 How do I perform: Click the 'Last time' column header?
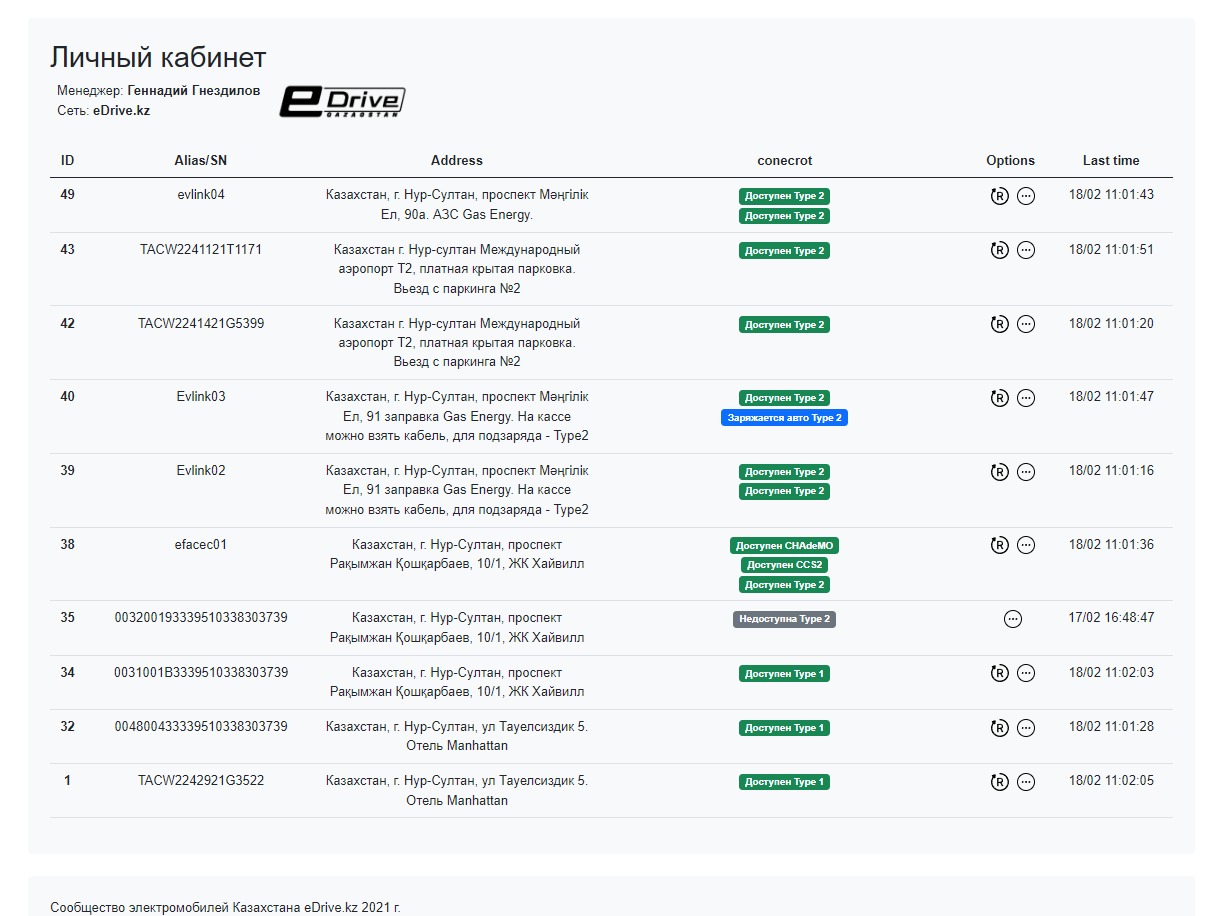1110,161
